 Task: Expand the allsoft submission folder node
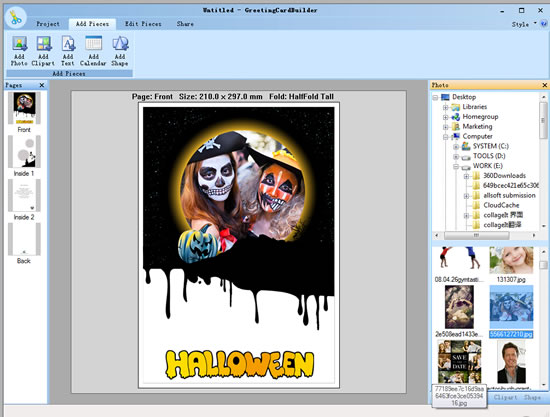tap(466, 195)
